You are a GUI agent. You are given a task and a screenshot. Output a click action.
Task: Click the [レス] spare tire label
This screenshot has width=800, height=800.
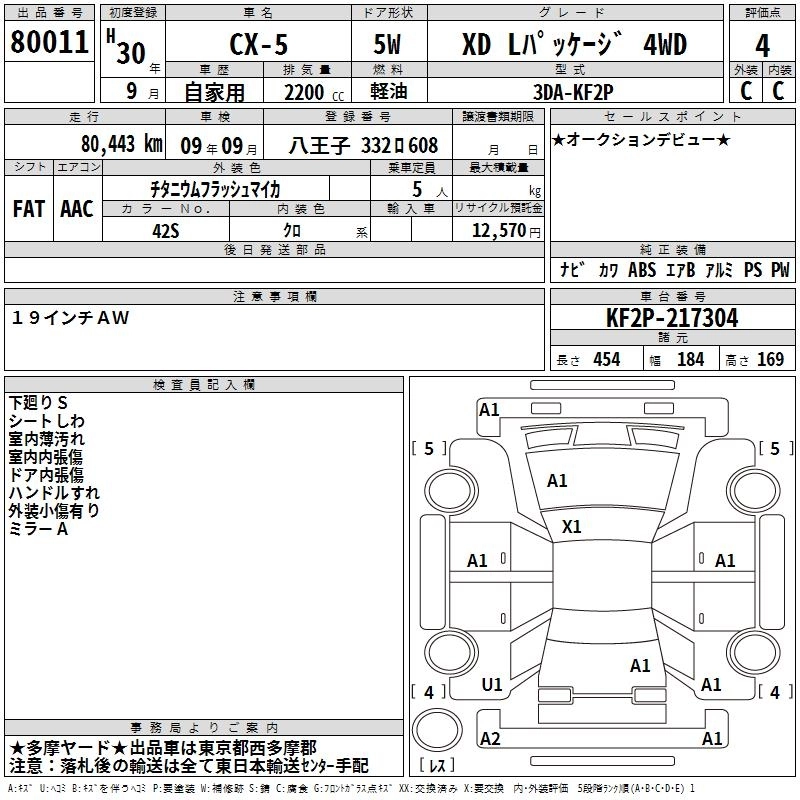pyautogui.click(x=437, y=764)
